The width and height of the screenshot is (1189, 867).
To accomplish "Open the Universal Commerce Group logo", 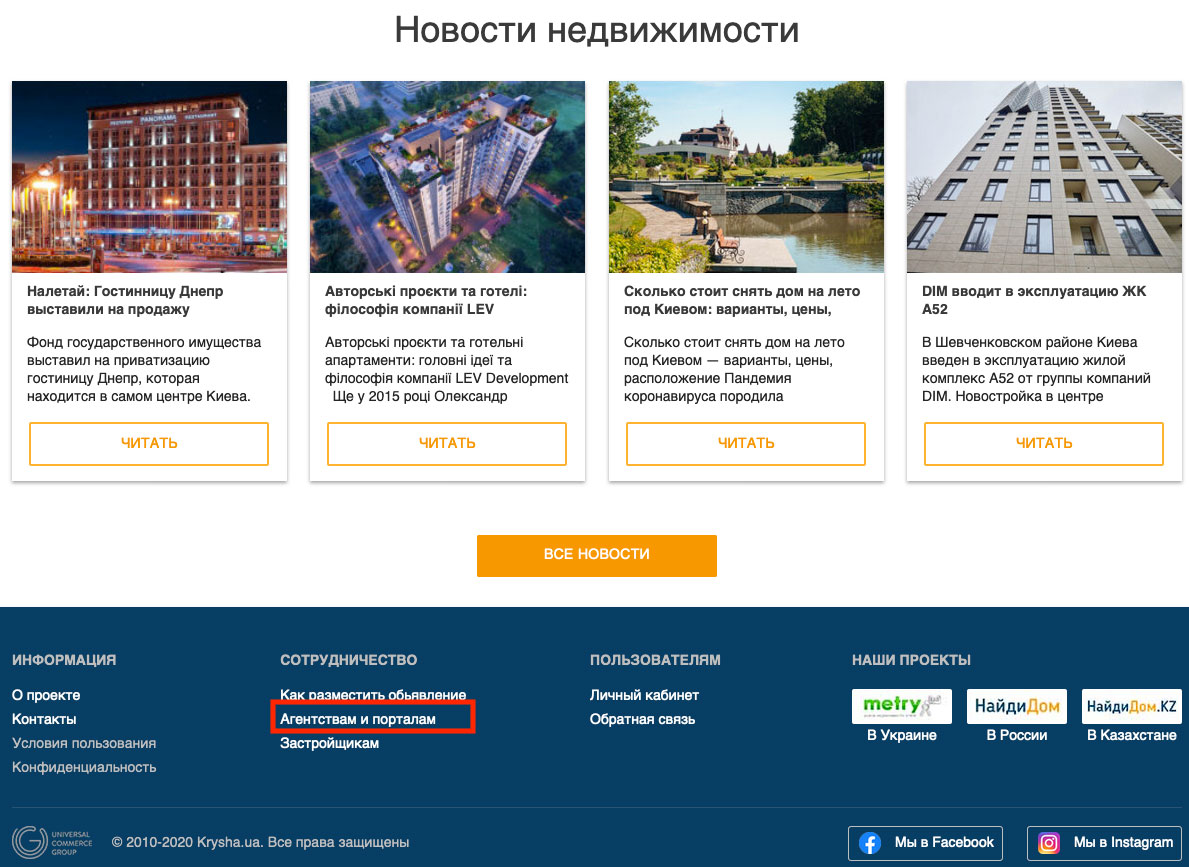I will [x=52, y=843].
